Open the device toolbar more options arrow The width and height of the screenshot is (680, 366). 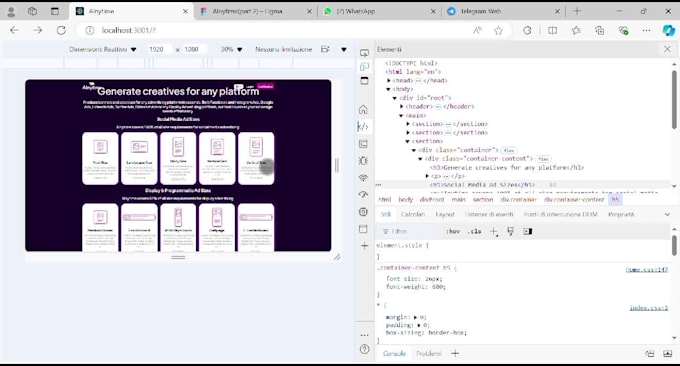(344, 49)
